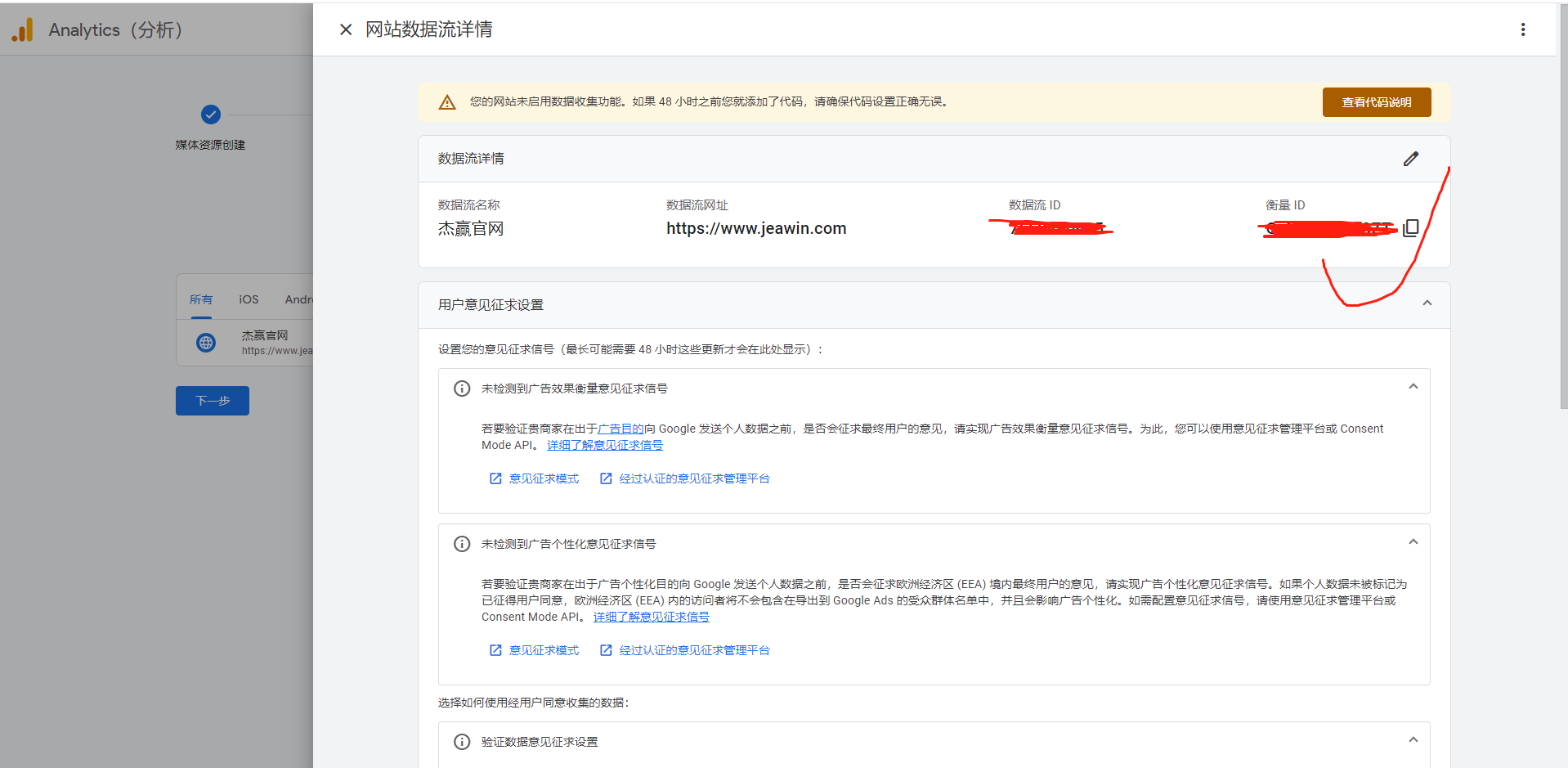The image size is (1568, 768).
Task: Open 经过认证的意见征求管理平台 link in ad personalization card
Action: click(694, 650)
